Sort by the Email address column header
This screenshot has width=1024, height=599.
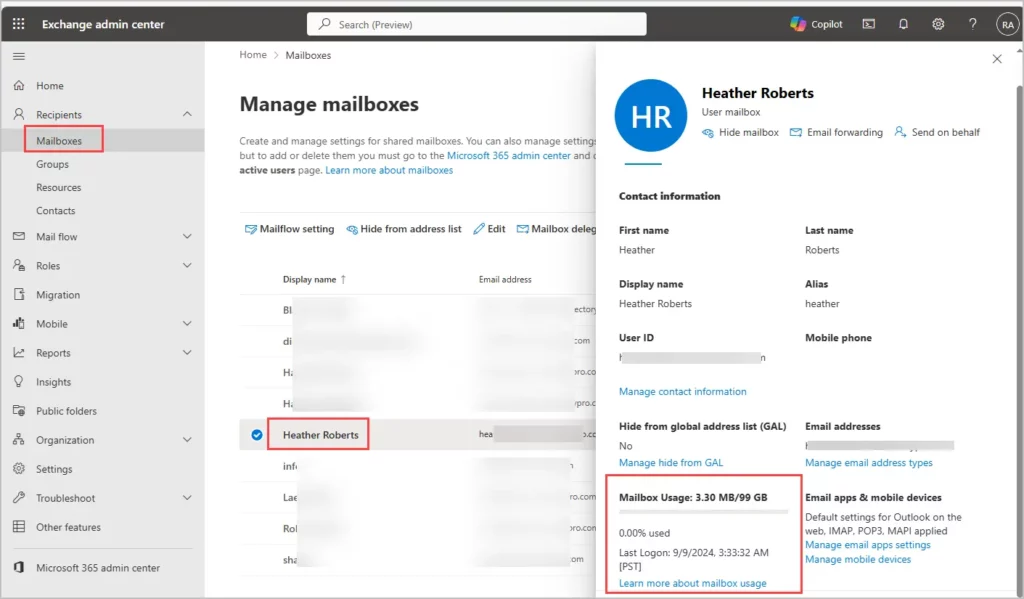pyautogui.click(x=505, y=280)
